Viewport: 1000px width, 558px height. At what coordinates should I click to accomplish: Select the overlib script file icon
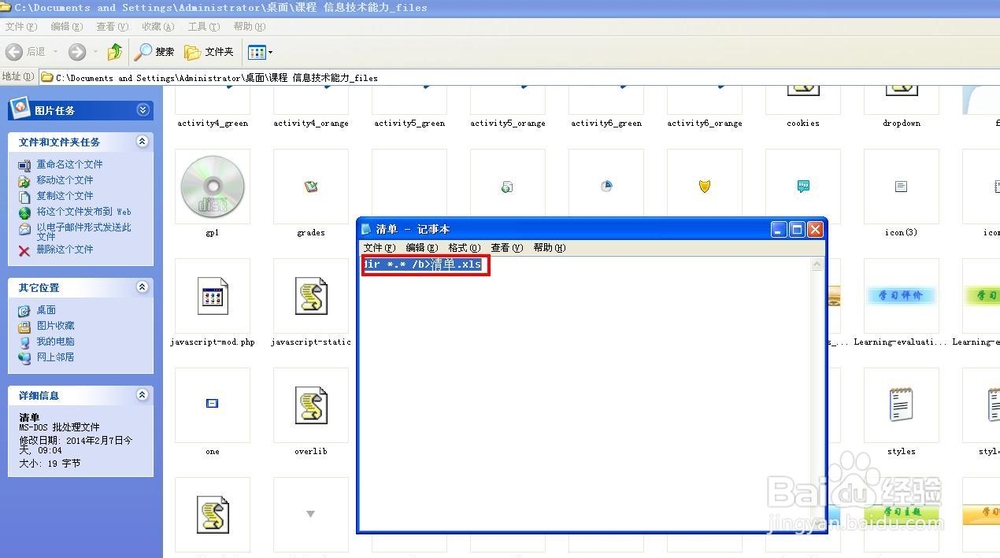tap(311, 406)
